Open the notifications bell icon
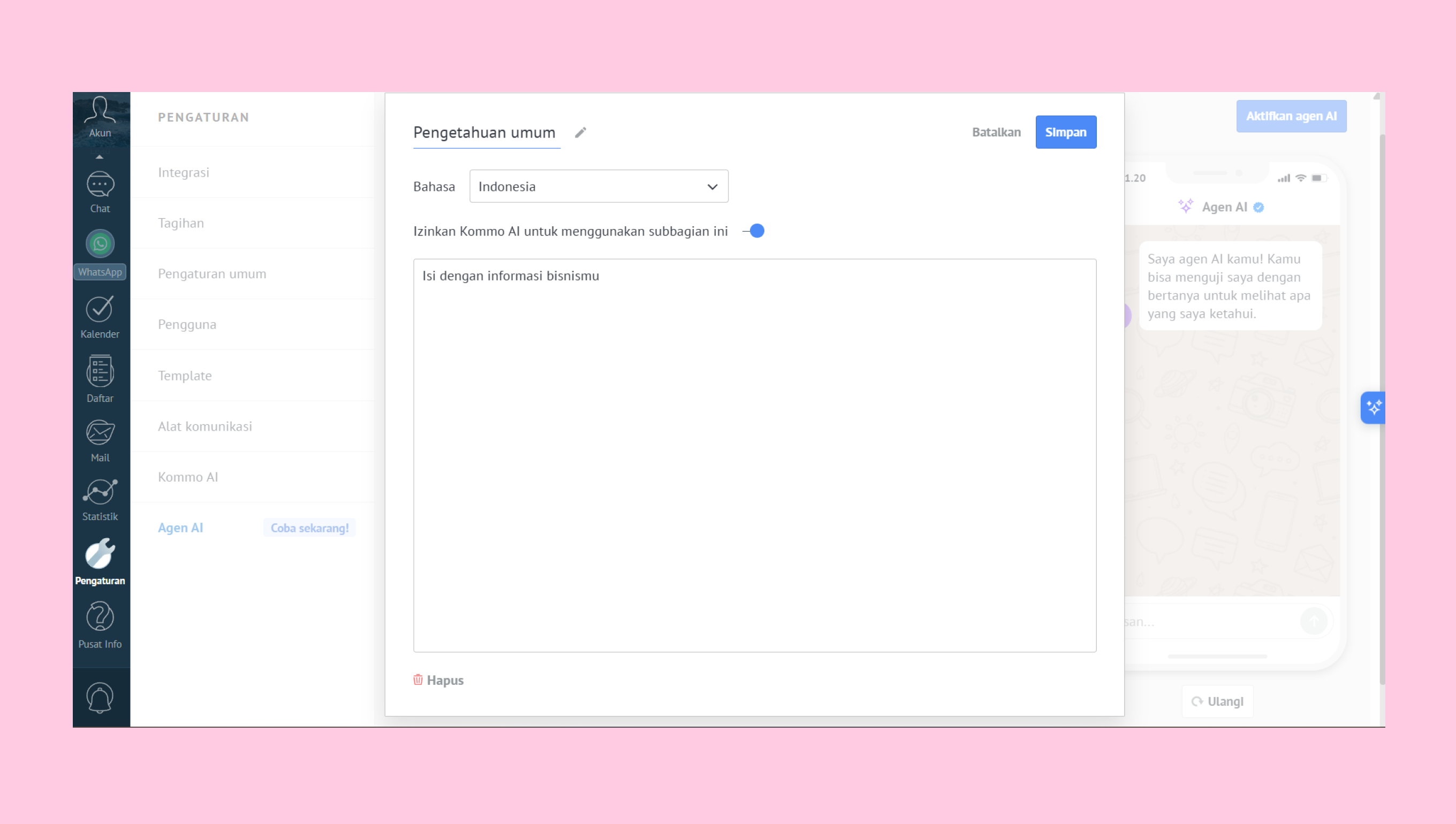The image size is (1456, 824). (x=100, y=698)
